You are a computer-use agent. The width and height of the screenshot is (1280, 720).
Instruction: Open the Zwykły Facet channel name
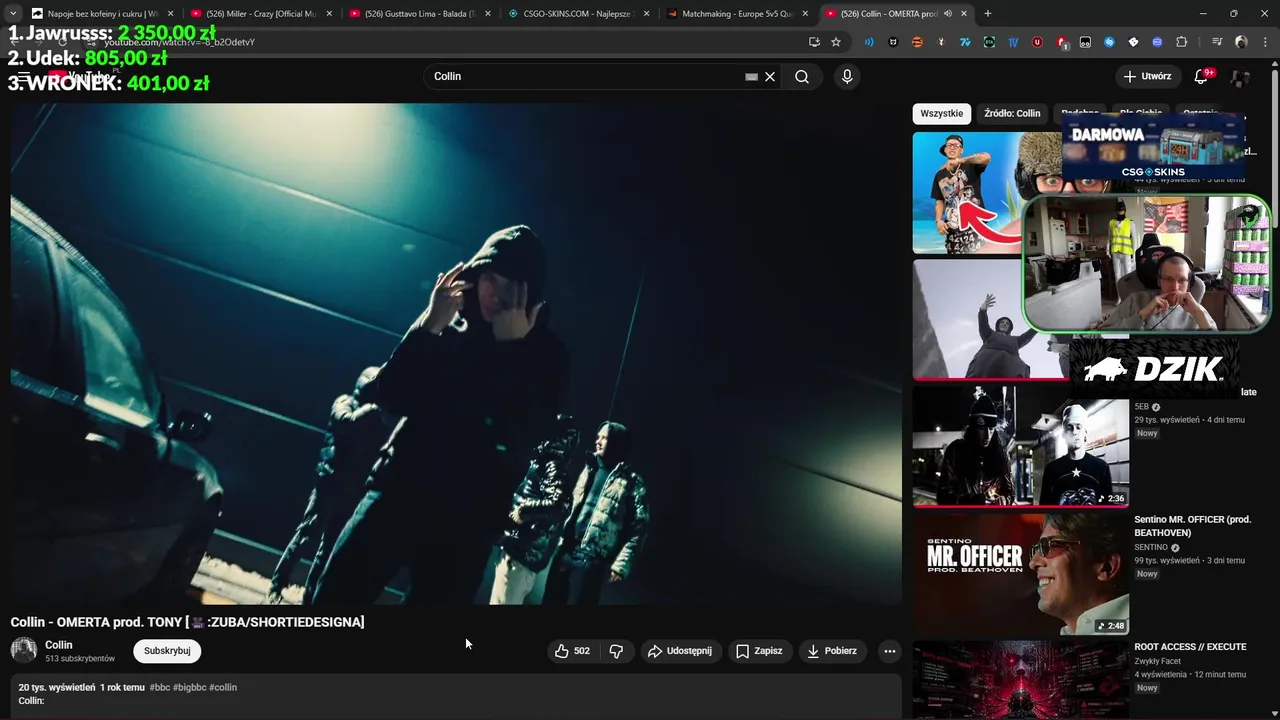[x=1158, y=661]
